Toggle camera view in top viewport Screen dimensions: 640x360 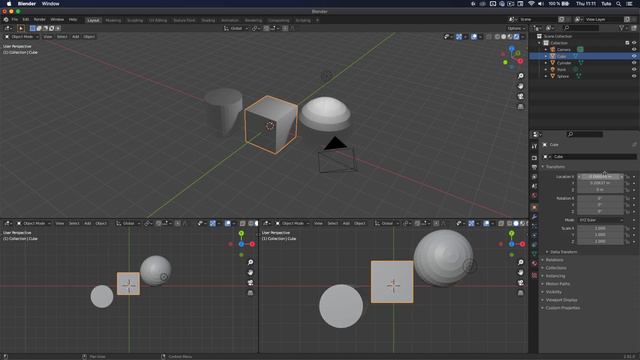(x=520, y=96)
